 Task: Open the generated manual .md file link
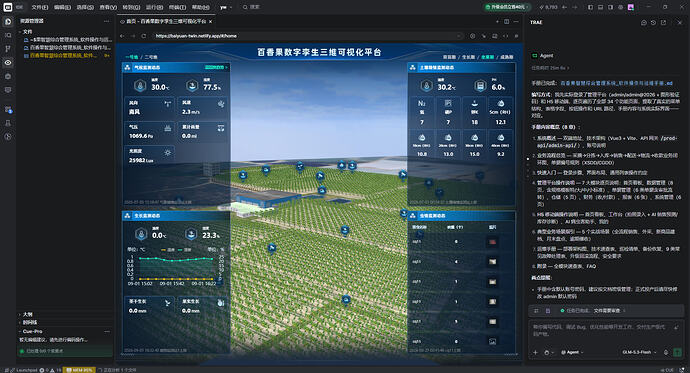616,83
